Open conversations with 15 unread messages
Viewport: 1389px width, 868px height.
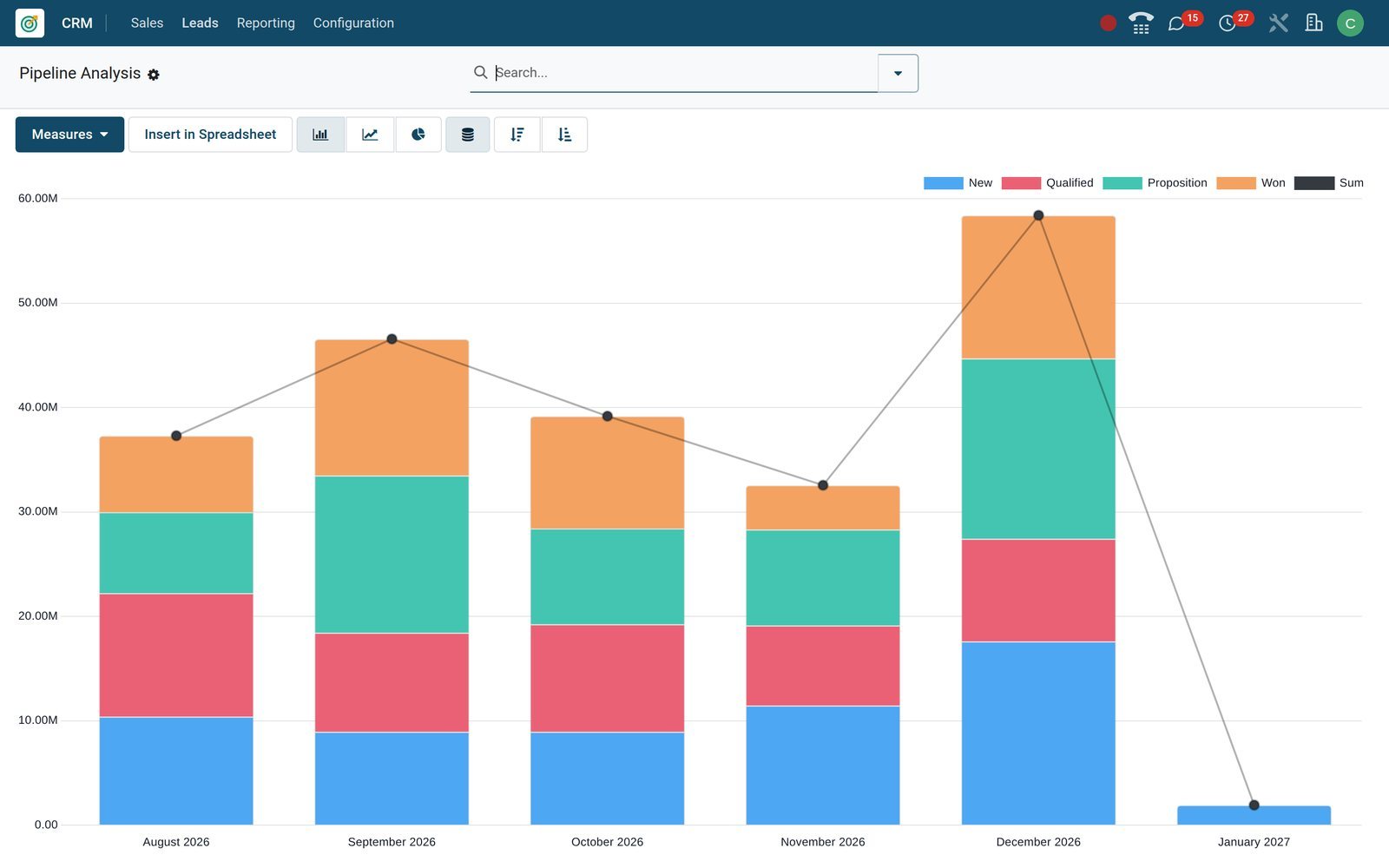tap(1176, 23)
